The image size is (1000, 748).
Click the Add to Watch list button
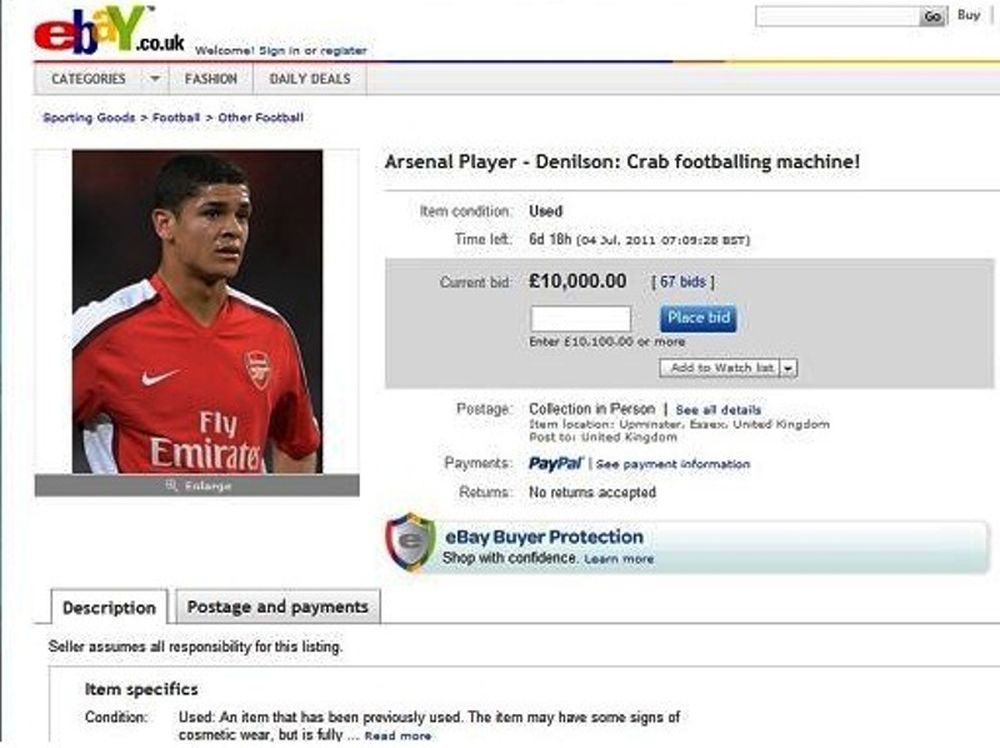click(720, 368)
